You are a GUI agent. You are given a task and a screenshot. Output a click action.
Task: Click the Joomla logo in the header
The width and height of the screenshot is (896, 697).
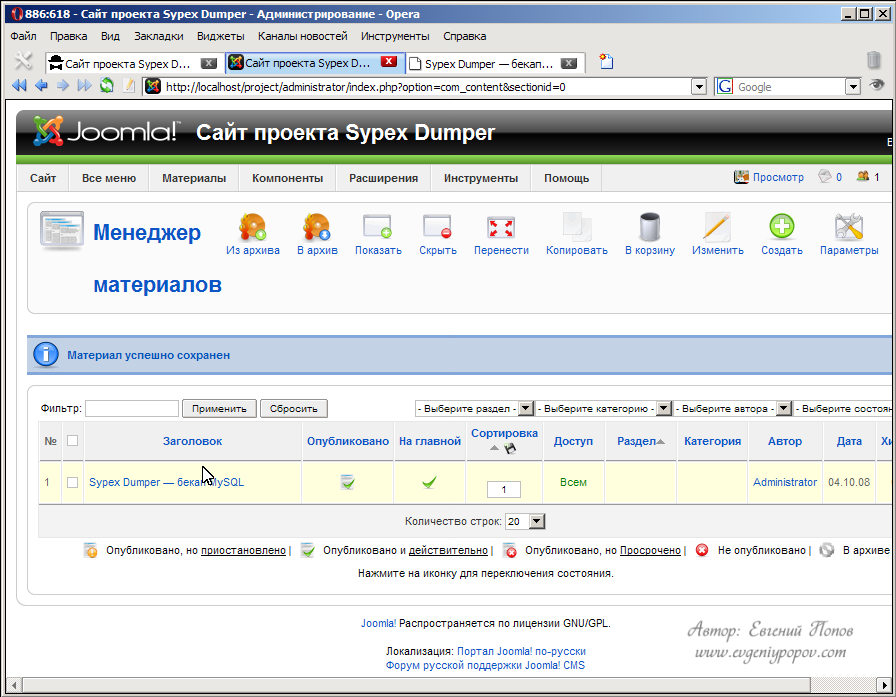click(x=106, y=131)
